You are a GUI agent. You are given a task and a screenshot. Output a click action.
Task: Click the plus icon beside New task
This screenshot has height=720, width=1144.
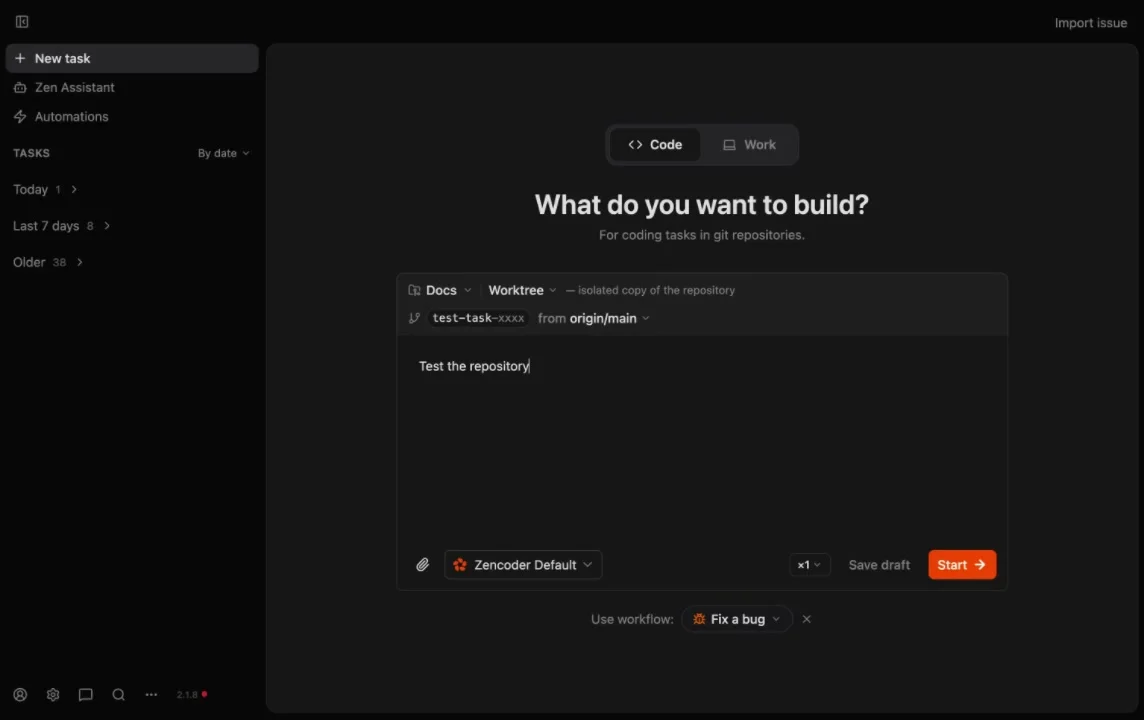pos(20,58)
